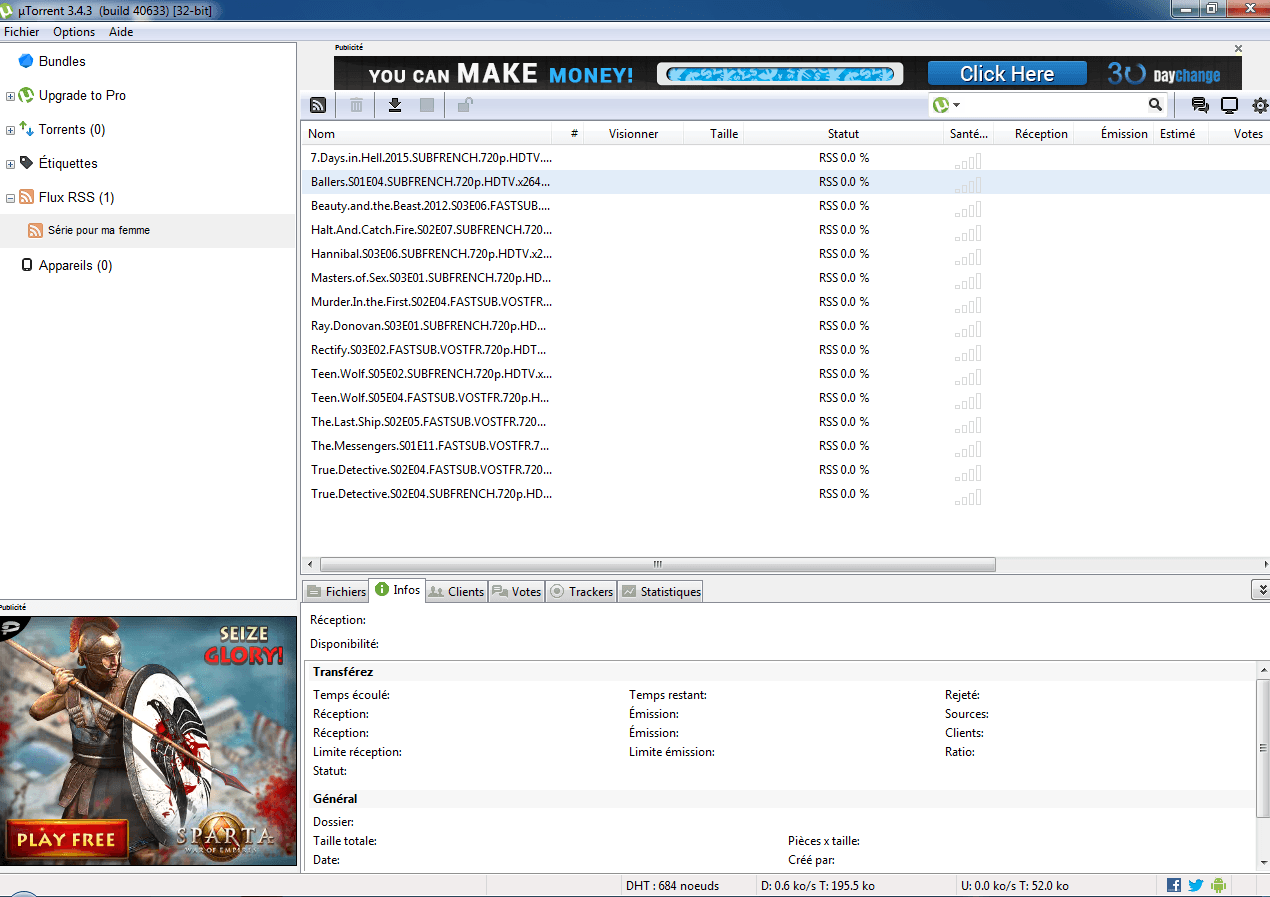Viewport: 1270px width, 897px height.
Task: Click the Remove torrent trash icon
Action: (356, 105)
